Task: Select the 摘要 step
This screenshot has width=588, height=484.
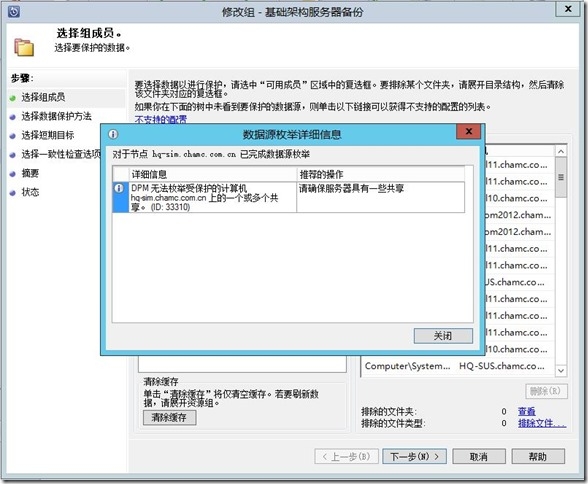Action: [30, 173]
